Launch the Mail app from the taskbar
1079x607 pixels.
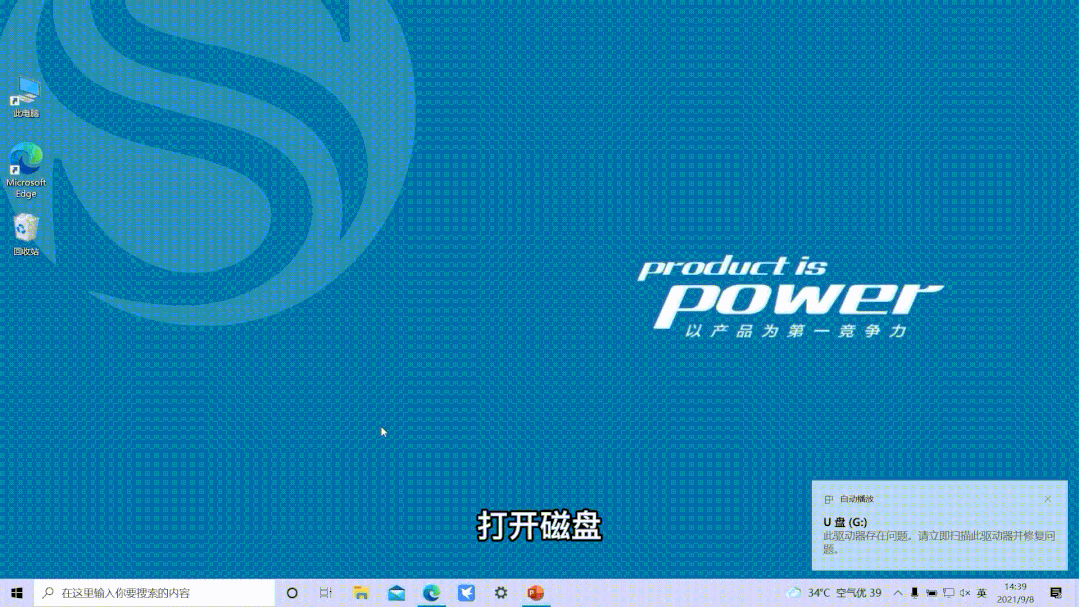[x=396, y=593]
